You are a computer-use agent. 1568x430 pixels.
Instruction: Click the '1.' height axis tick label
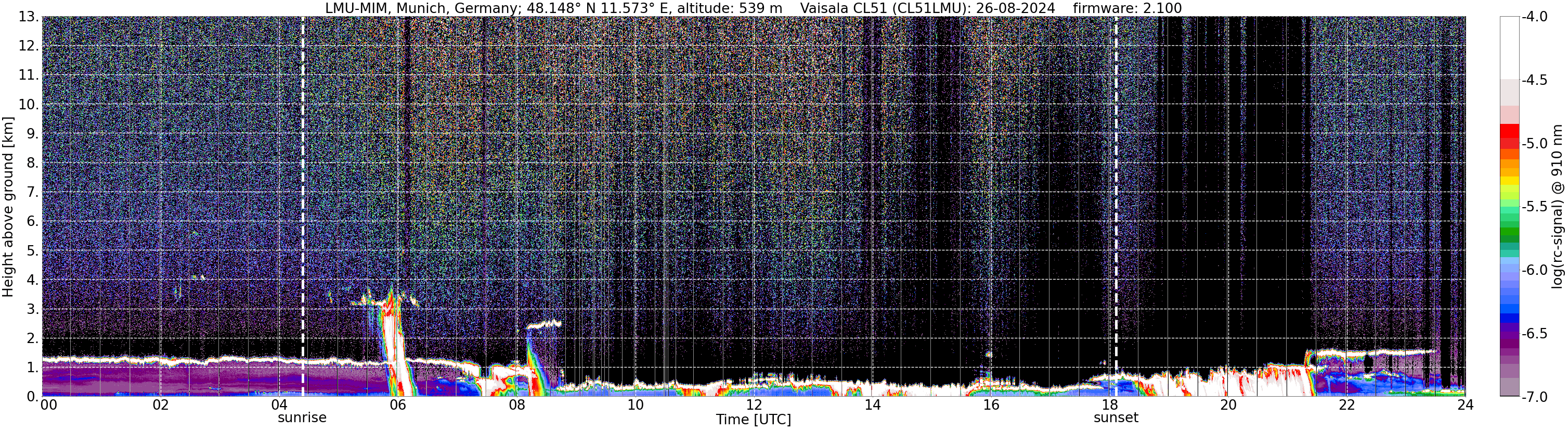(32, 367)
